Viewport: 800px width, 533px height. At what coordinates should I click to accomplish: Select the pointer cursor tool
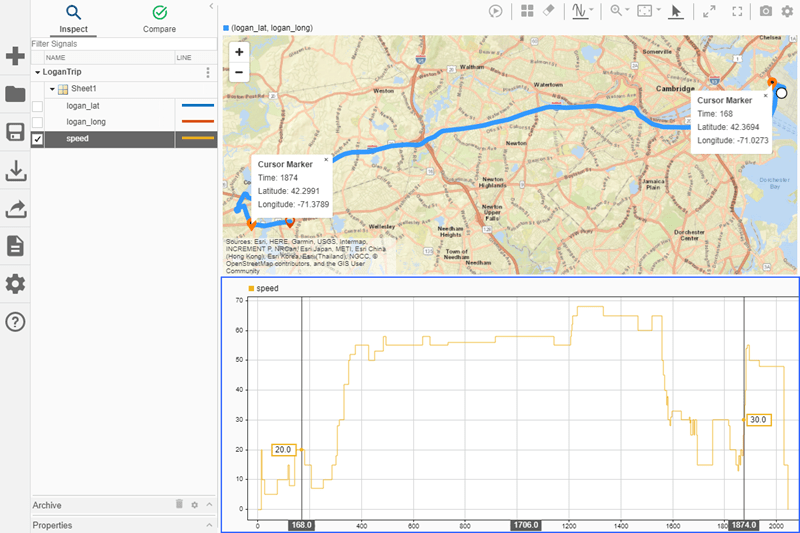(x=676, y=11)
